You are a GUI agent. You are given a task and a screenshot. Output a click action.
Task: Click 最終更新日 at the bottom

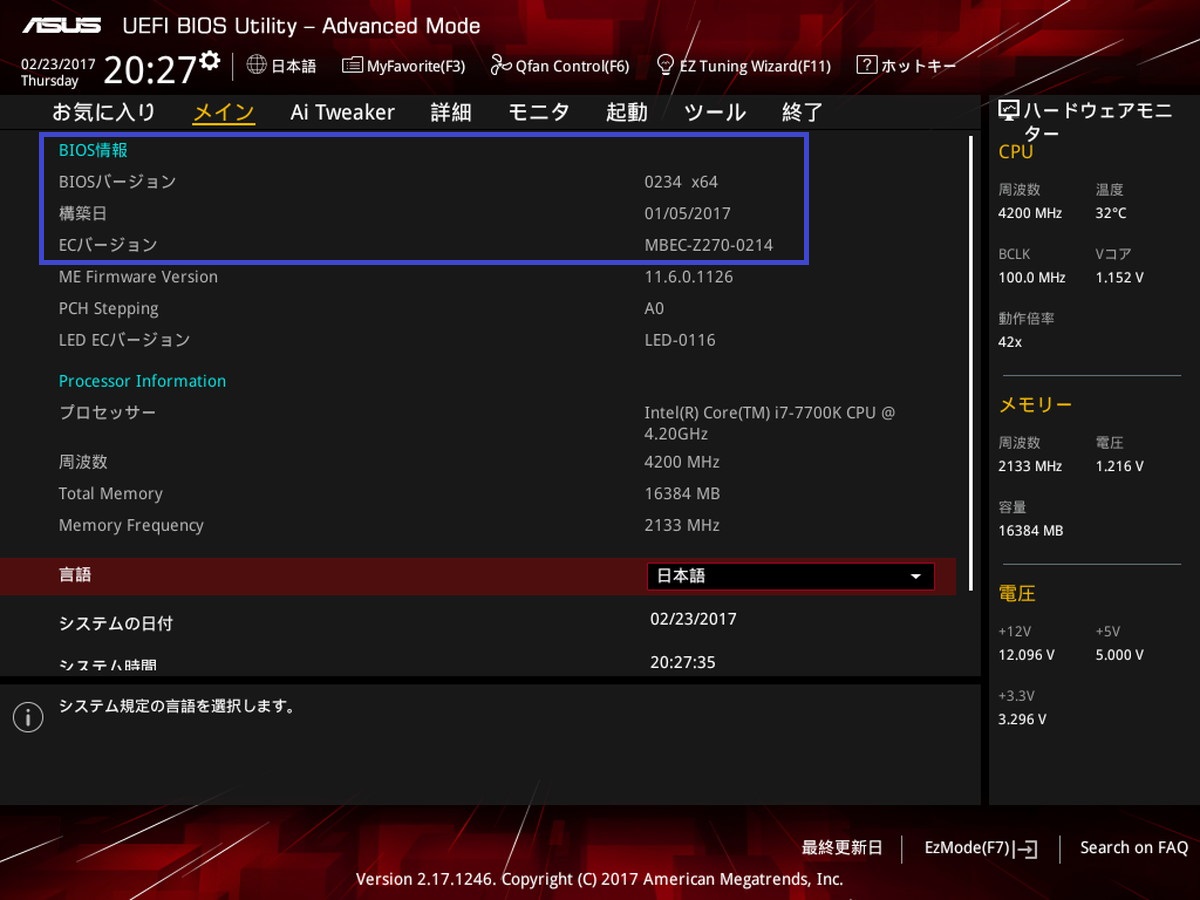pyautogui.click(x=842, y=848)
